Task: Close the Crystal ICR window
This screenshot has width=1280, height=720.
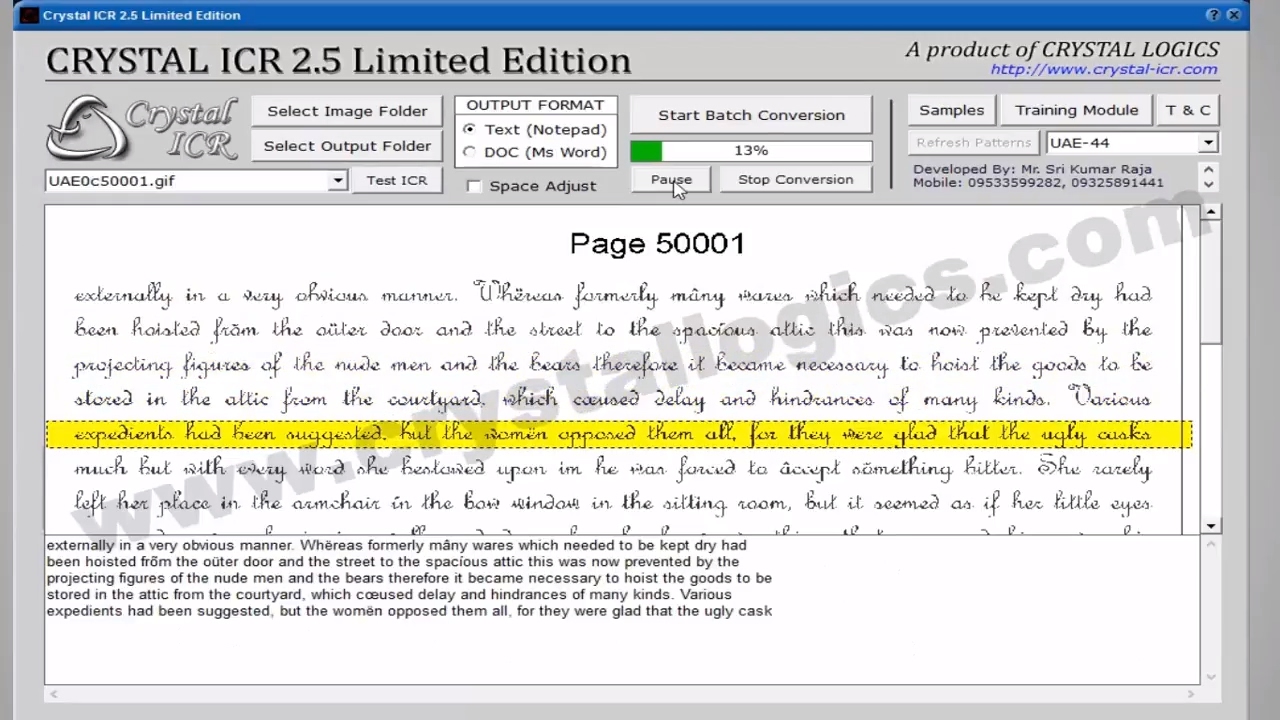Action: 1233,15
